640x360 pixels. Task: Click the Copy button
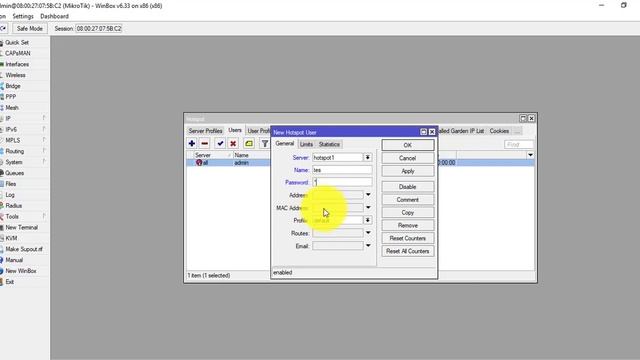407,213
